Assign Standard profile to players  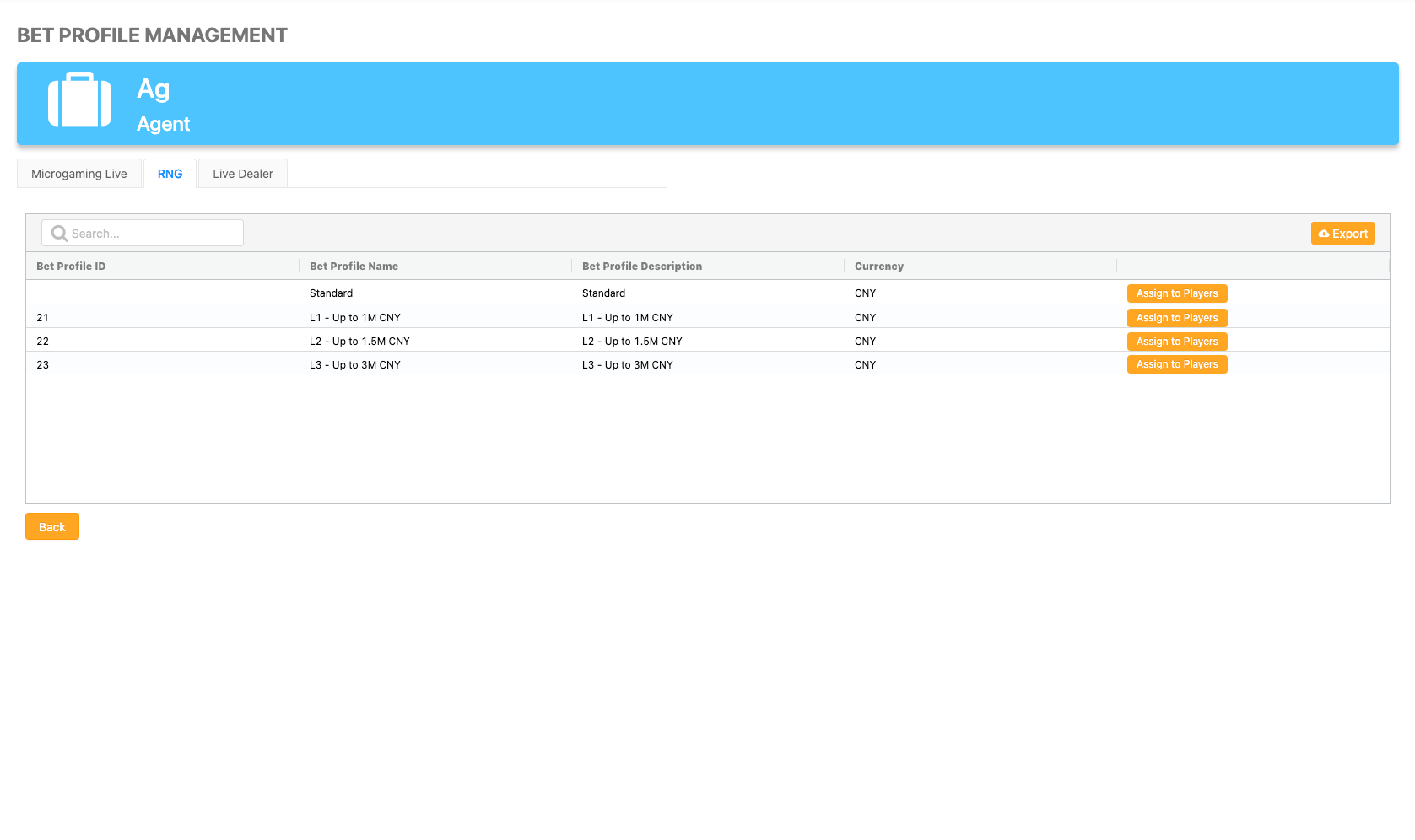pos(1176,293)
